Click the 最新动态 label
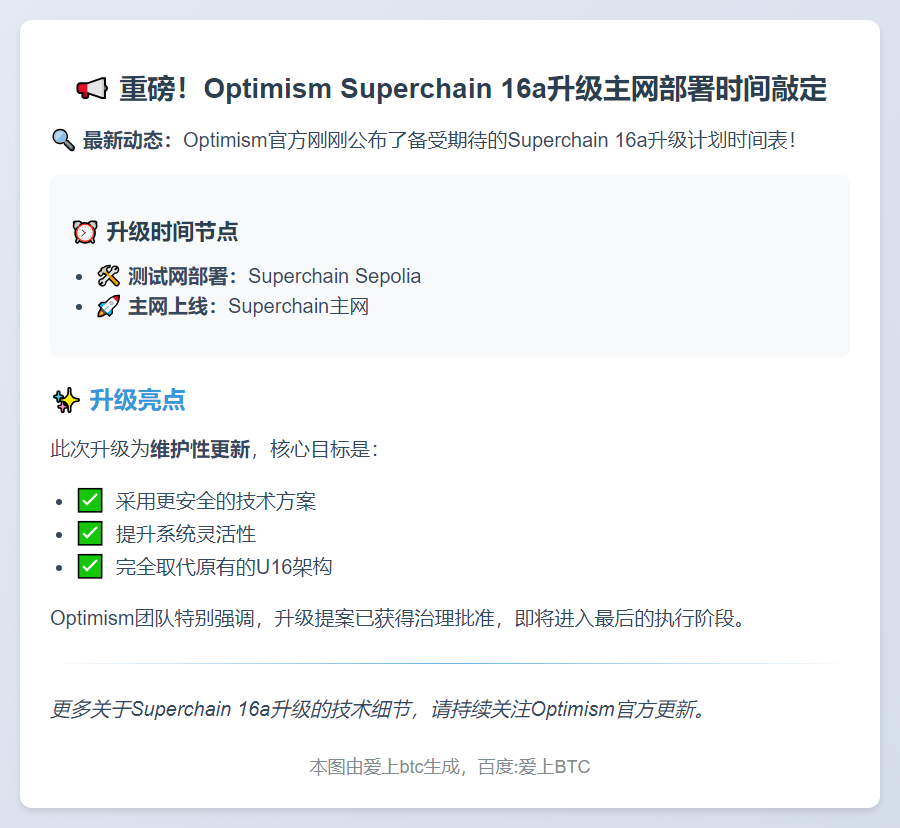The width and height of the screenshot is (900, 828). pos(128,140)
